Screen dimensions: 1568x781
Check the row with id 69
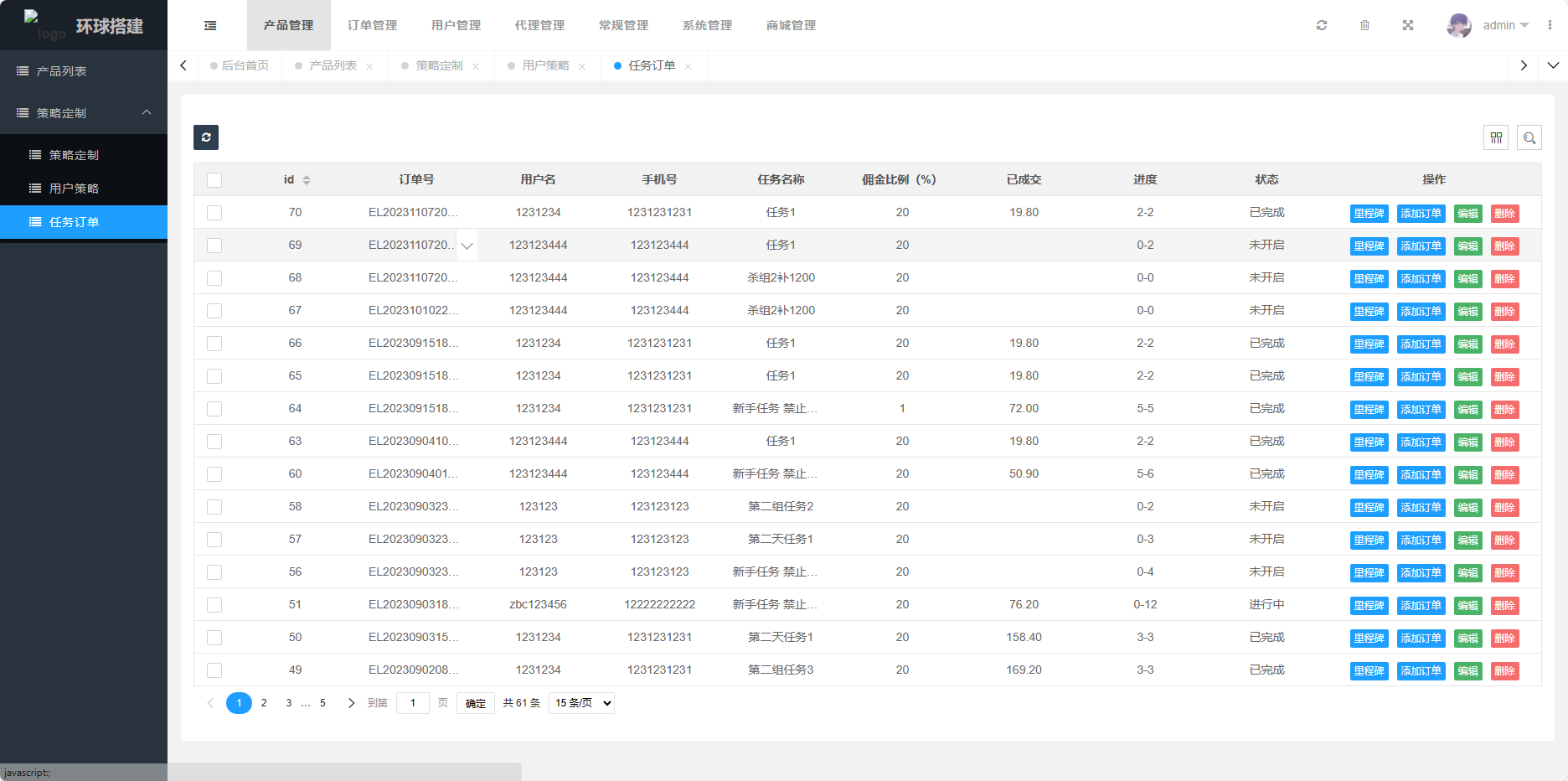(214, 246)
